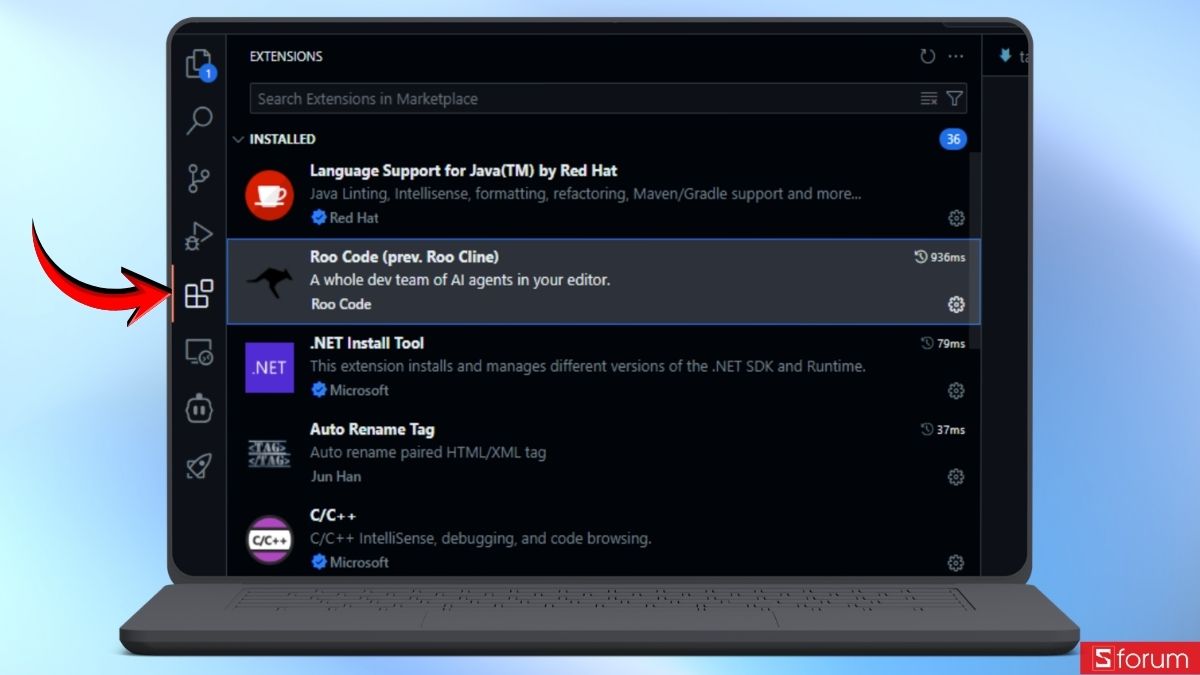Refresh the extensions list
Viewport: 1200px width, 675px height.
pyautogui.click(x=928, y=57)
